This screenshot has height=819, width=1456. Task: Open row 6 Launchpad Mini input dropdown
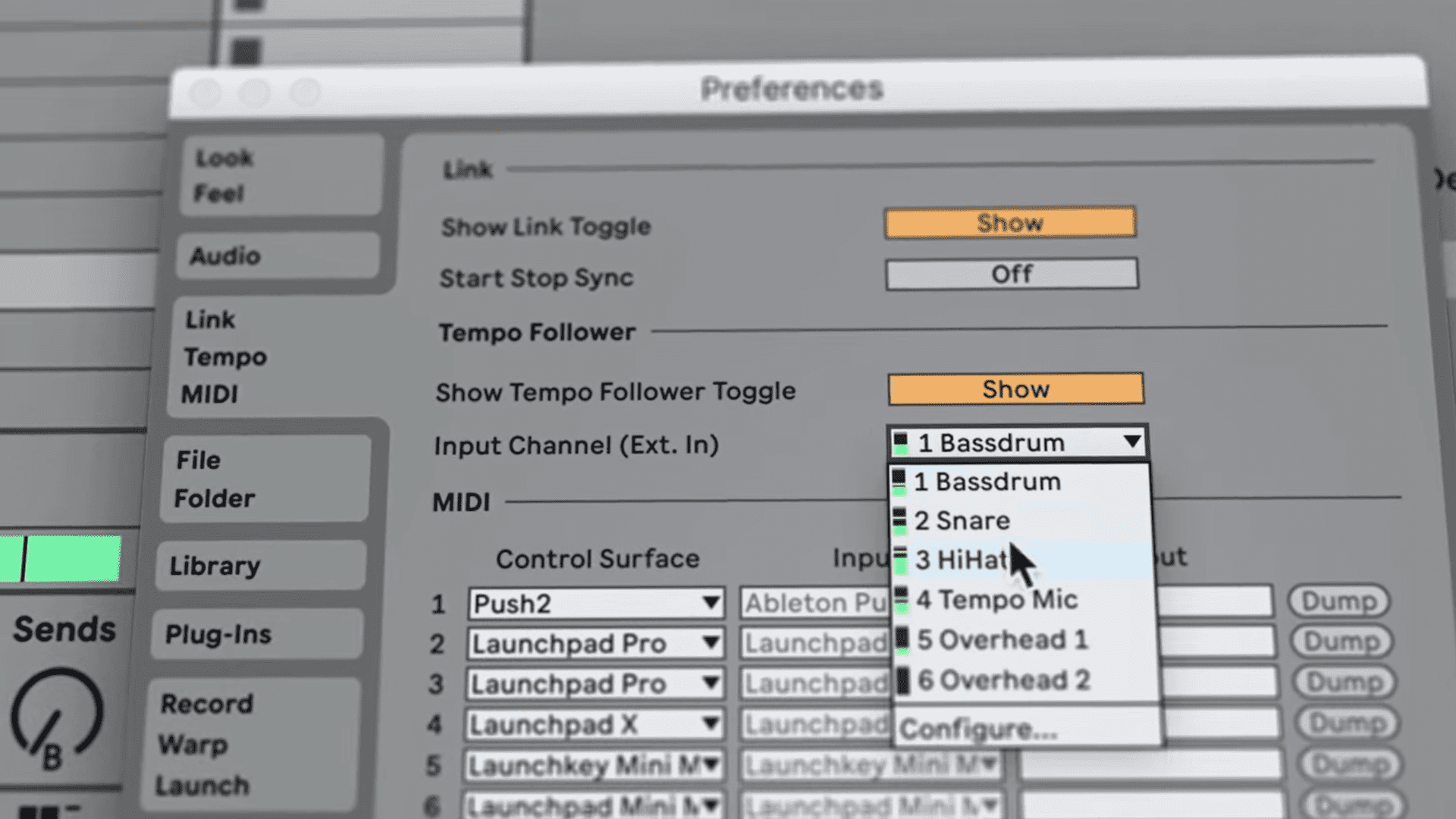pos(871,805)
